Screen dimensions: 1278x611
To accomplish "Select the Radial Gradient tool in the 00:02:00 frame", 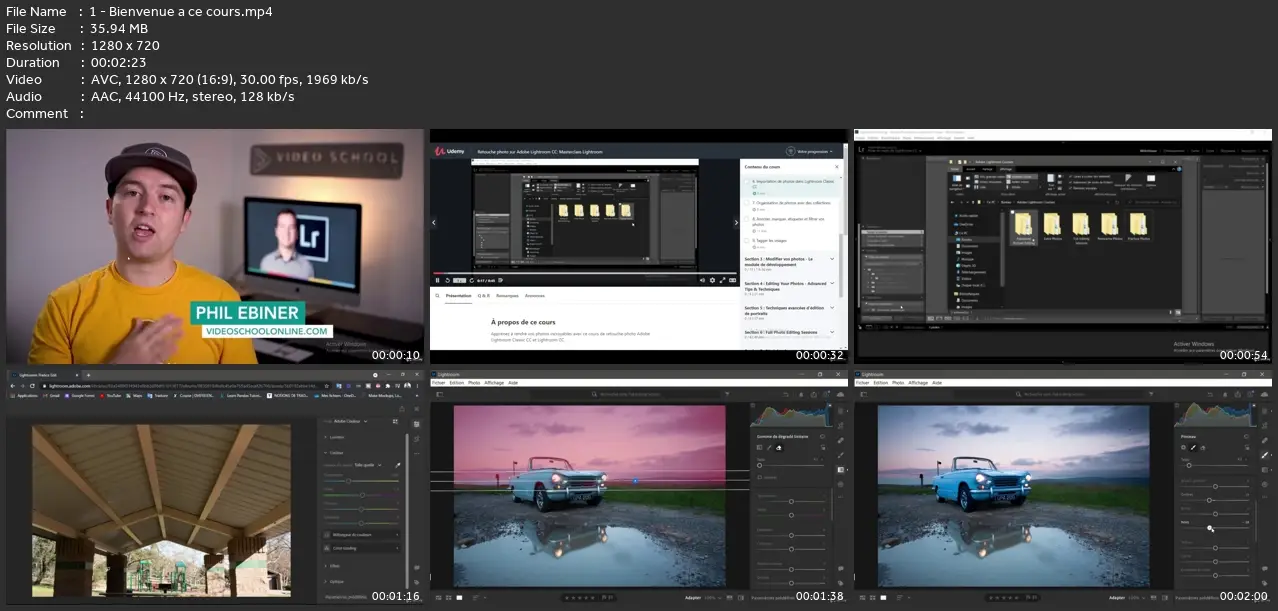I will 1264,484.
